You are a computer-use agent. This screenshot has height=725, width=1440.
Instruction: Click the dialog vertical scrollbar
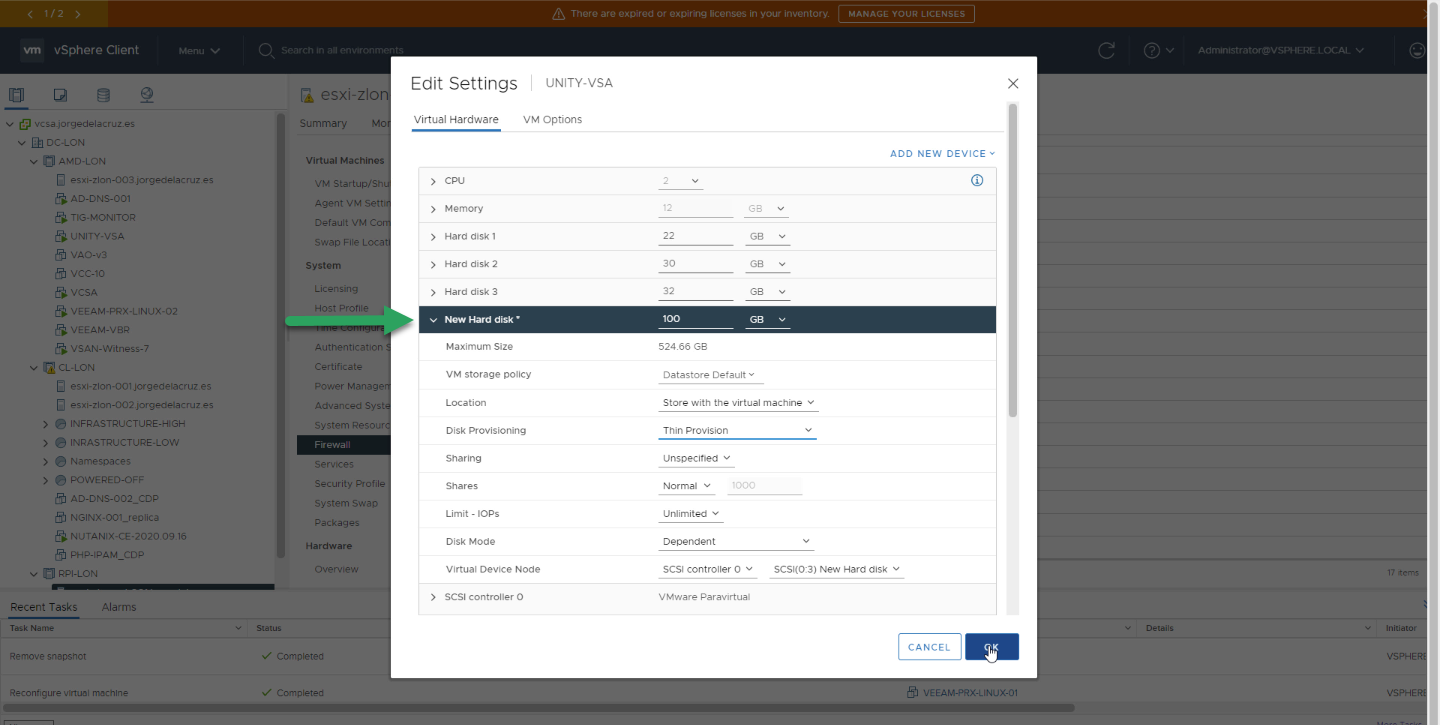pyautogui.click(x=1013, y=260)
